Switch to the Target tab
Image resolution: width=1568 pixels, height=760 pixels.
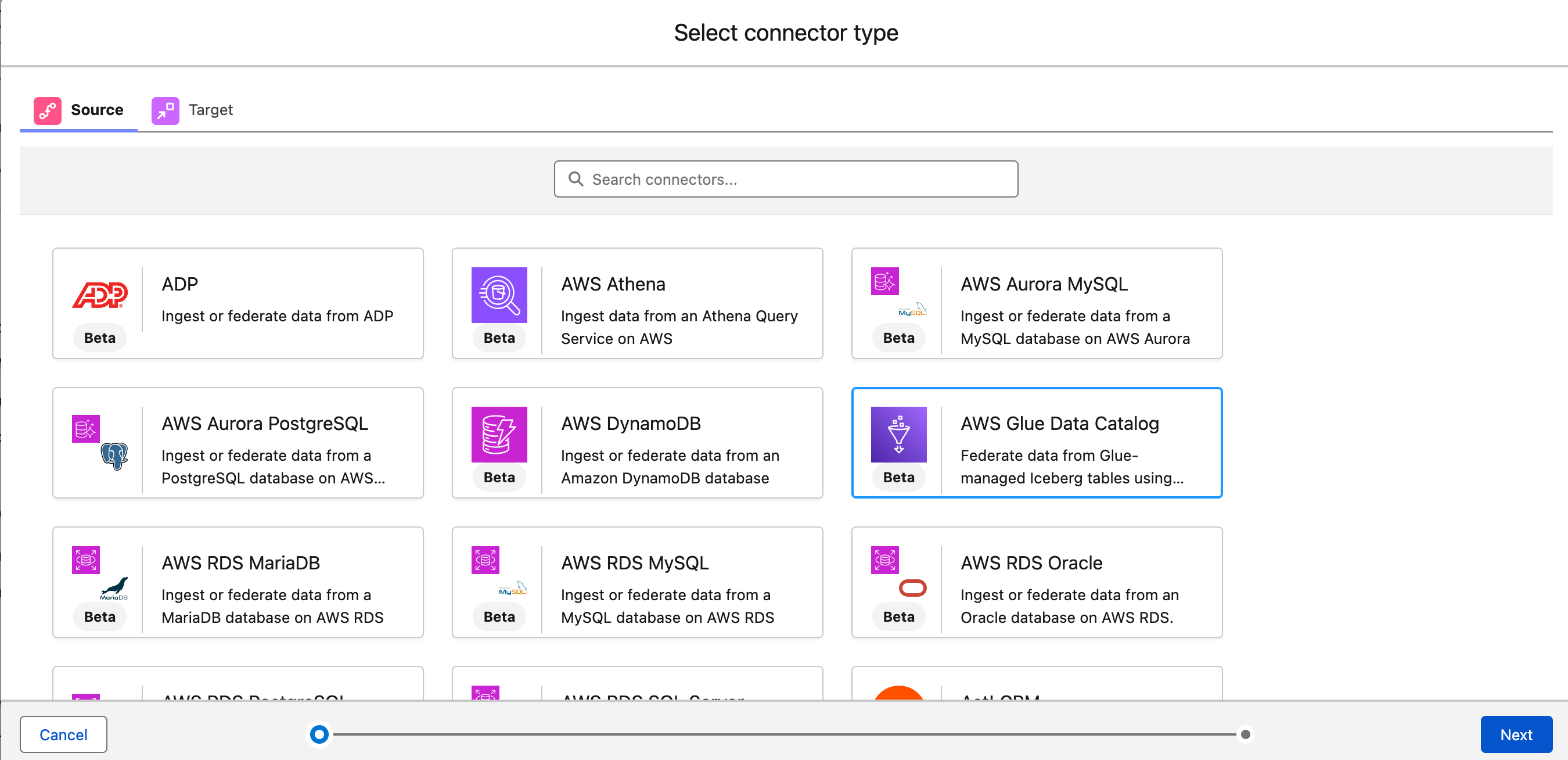click(193, 110)
